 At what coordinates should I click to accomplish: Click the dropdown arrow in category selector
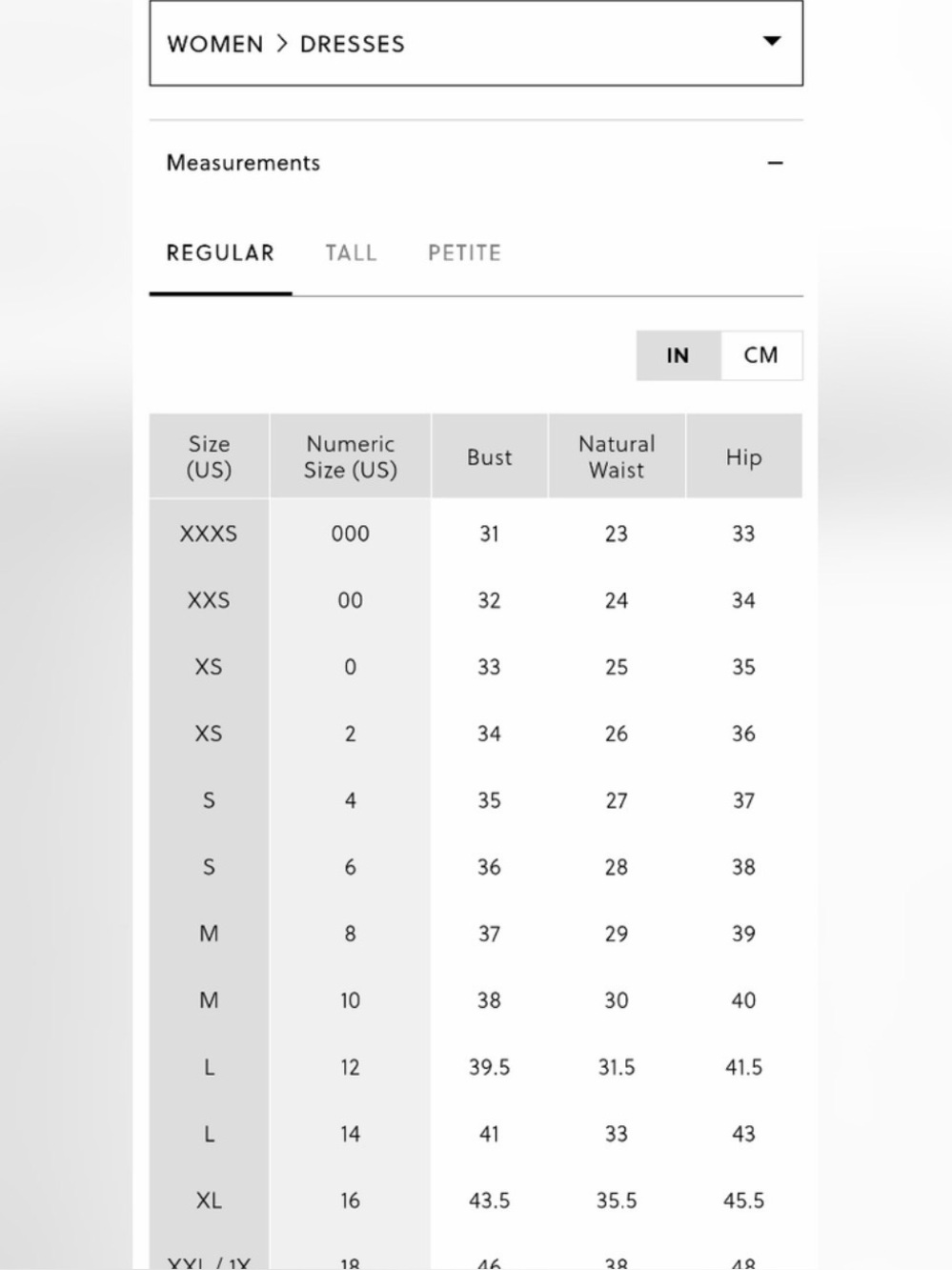(772, 41)
